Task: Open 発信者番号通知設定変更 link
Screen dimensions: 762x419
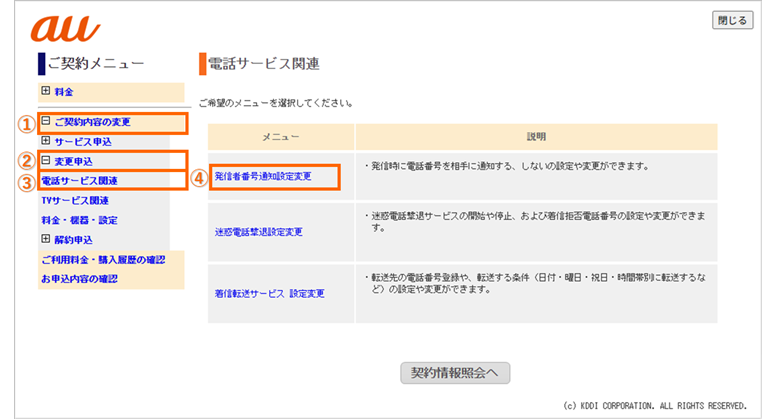Action: (262, 177)
